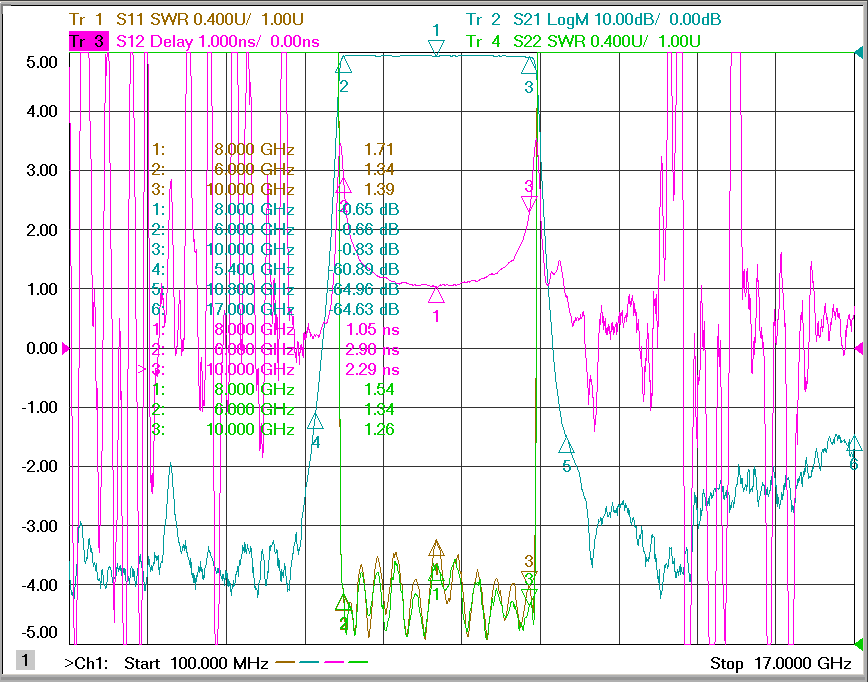Click teal marker 4 triangle on rising edge

coord(315,421)
